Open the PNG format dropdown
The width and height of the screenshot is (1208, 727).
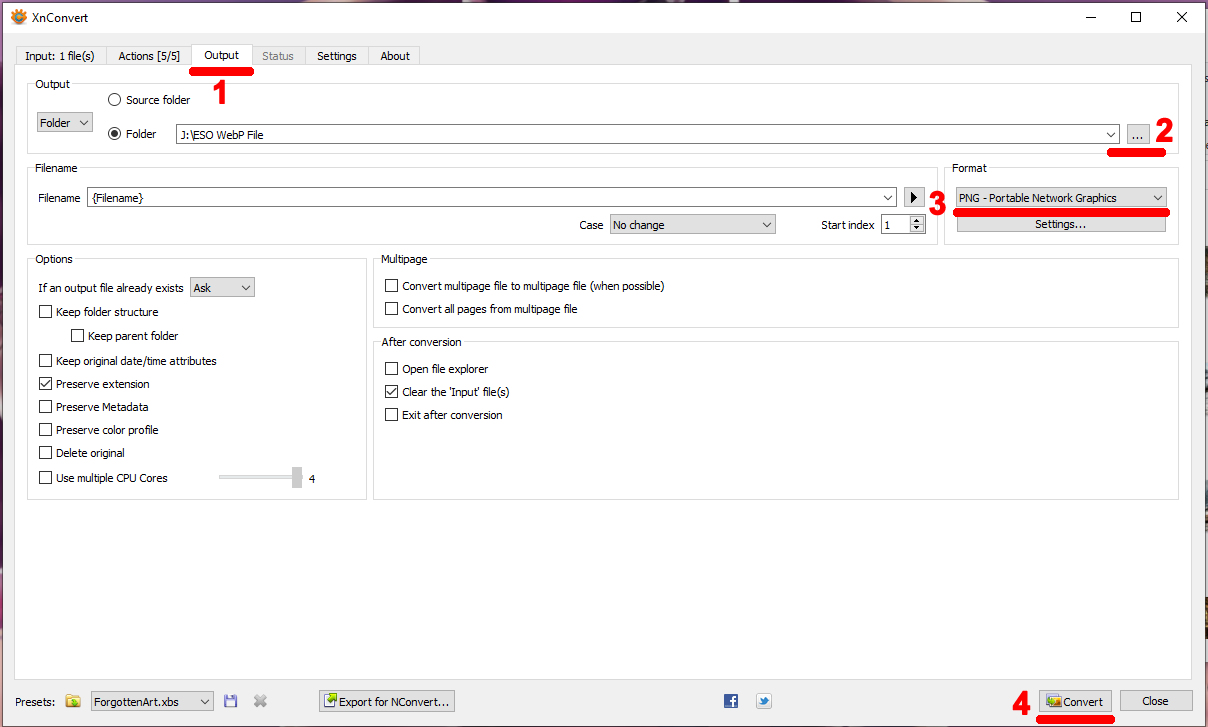point(1061,198)
